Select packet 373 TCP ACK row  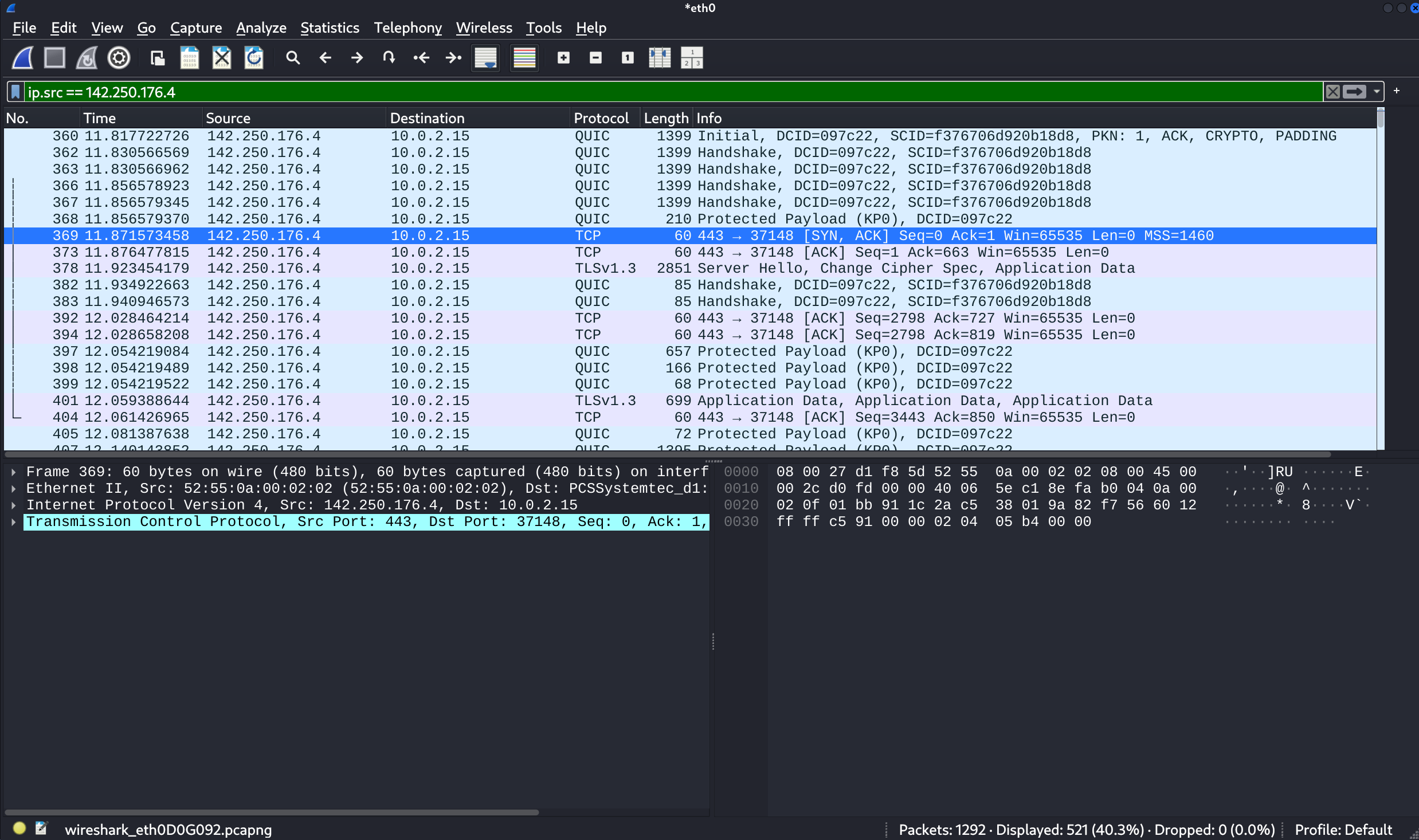690,253
